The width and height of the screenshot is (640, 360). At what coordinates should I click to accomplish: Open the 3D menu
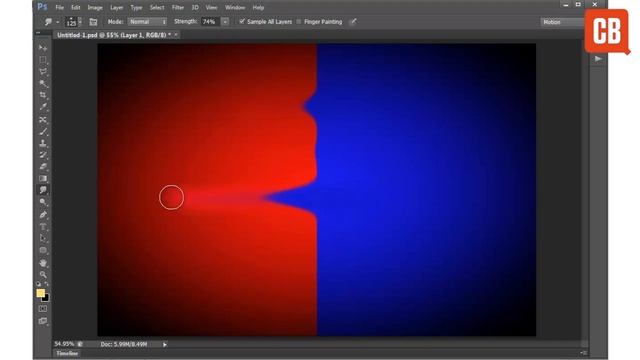click(195, 7)
